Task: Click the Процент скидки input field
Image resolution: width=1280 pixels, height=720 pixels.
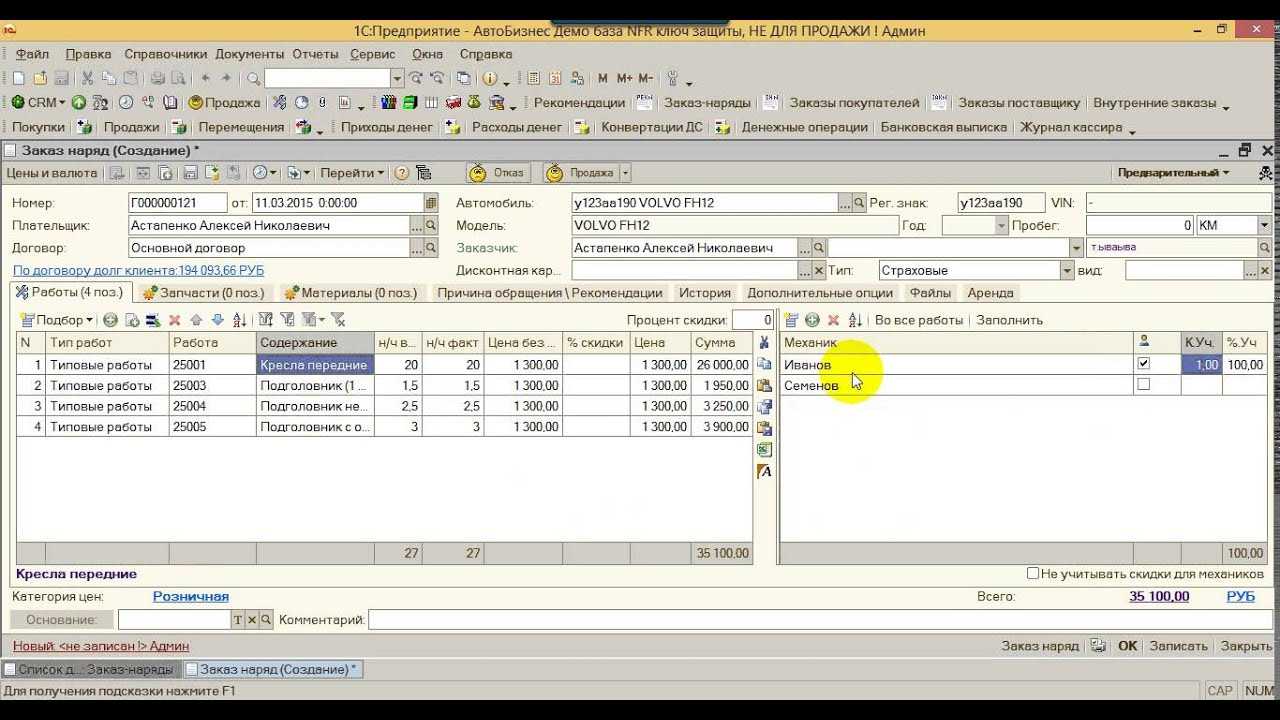Action: click(x=753, y=320)
